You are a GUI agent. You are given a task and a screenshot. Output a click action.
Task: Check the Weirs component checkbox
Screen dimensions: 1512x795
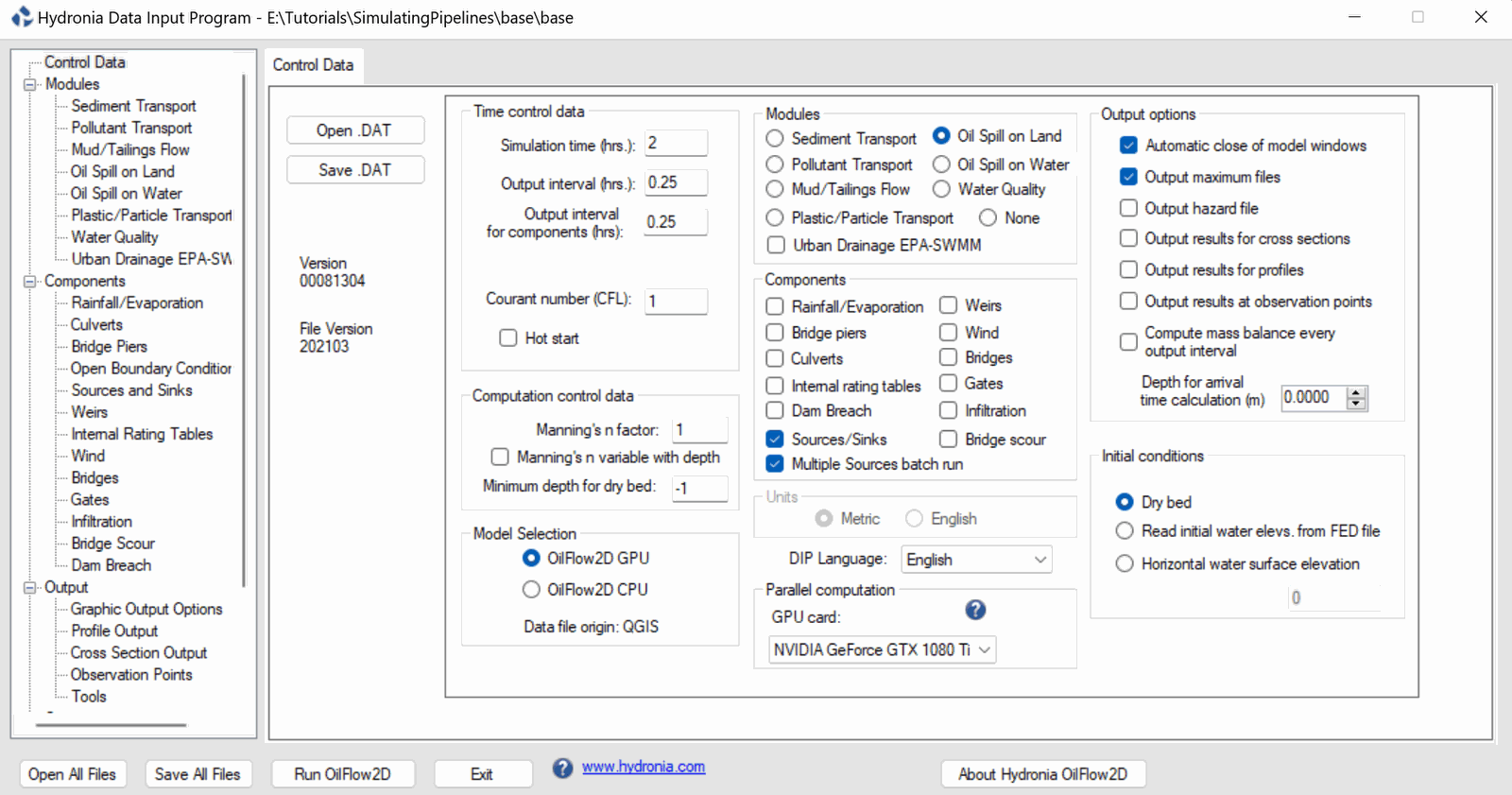pos(948,305)
